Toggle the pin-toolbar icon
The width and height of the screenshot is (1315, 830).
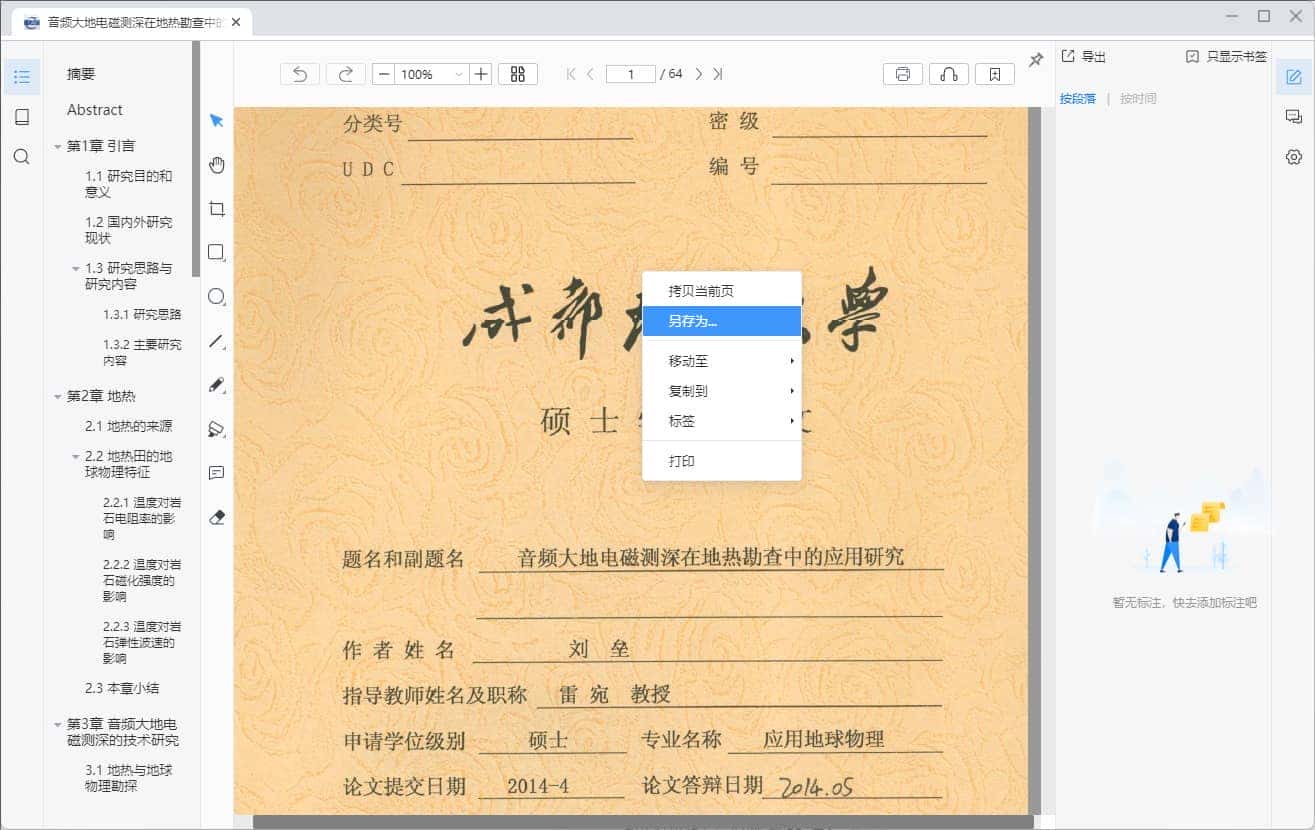click(x=1035, y=60)
